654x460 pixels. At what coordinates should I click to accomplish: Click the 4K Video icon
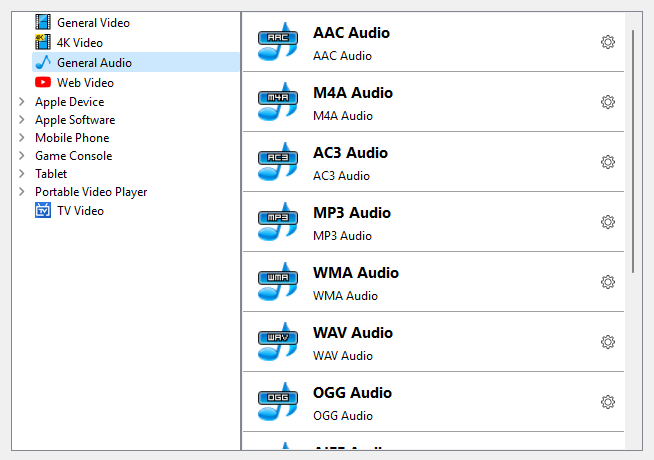(x=43, y=42)
